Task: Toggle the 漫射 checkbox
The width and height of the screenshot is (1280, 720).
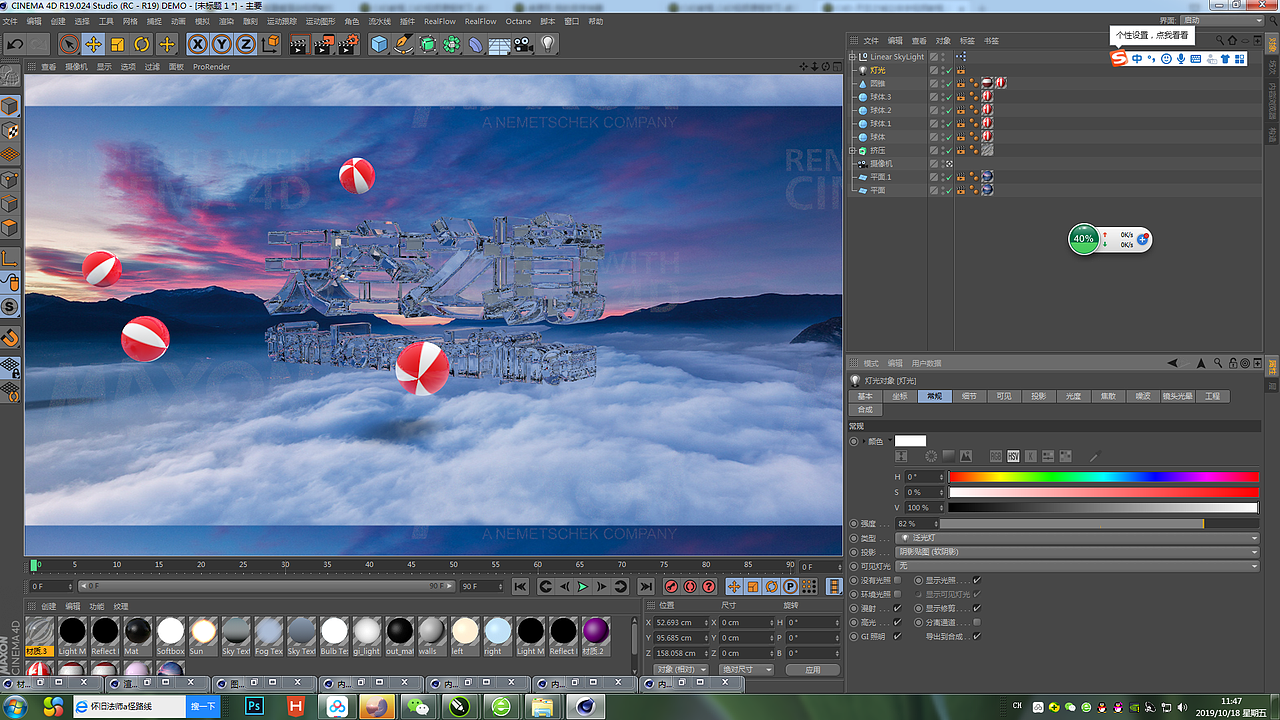Action: (x=897, y=608)
